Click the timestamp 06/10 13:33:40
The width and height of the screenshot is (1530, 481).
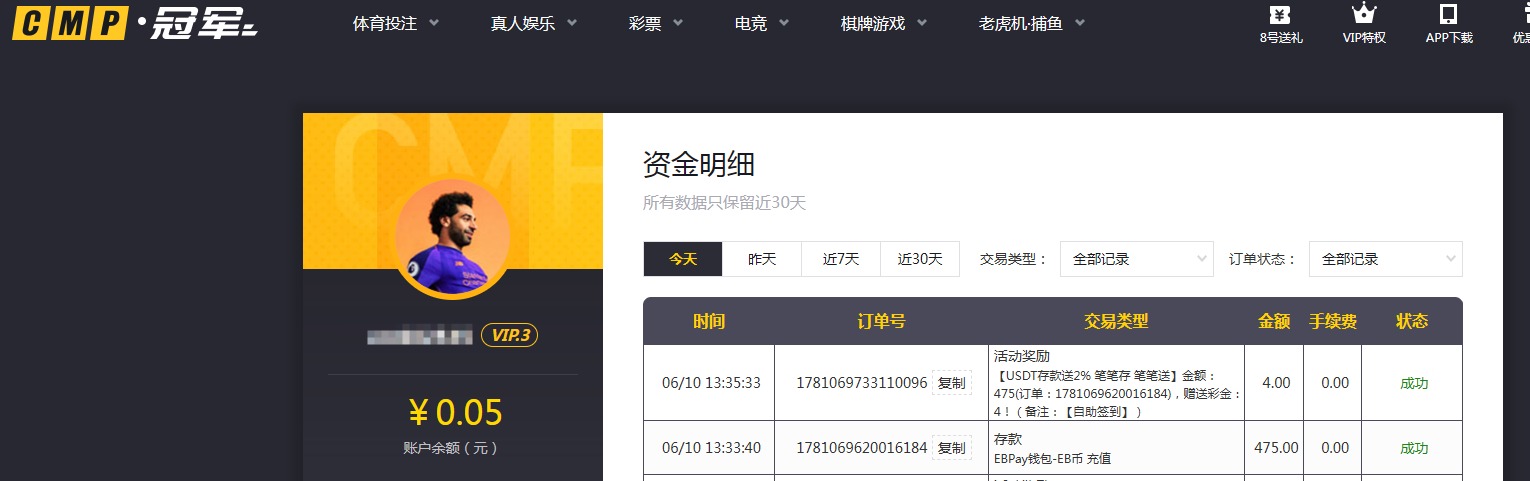(711, 448)
